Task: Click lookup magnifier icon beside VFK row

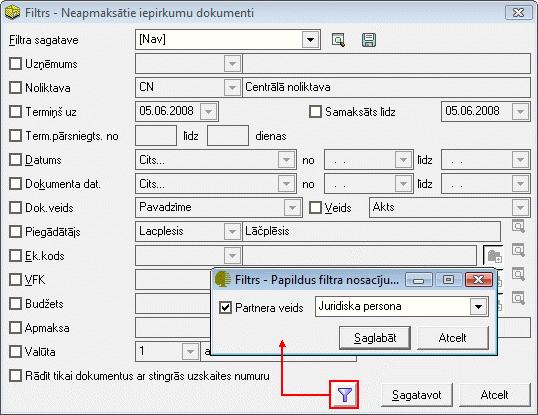Action: coord(518,274)
